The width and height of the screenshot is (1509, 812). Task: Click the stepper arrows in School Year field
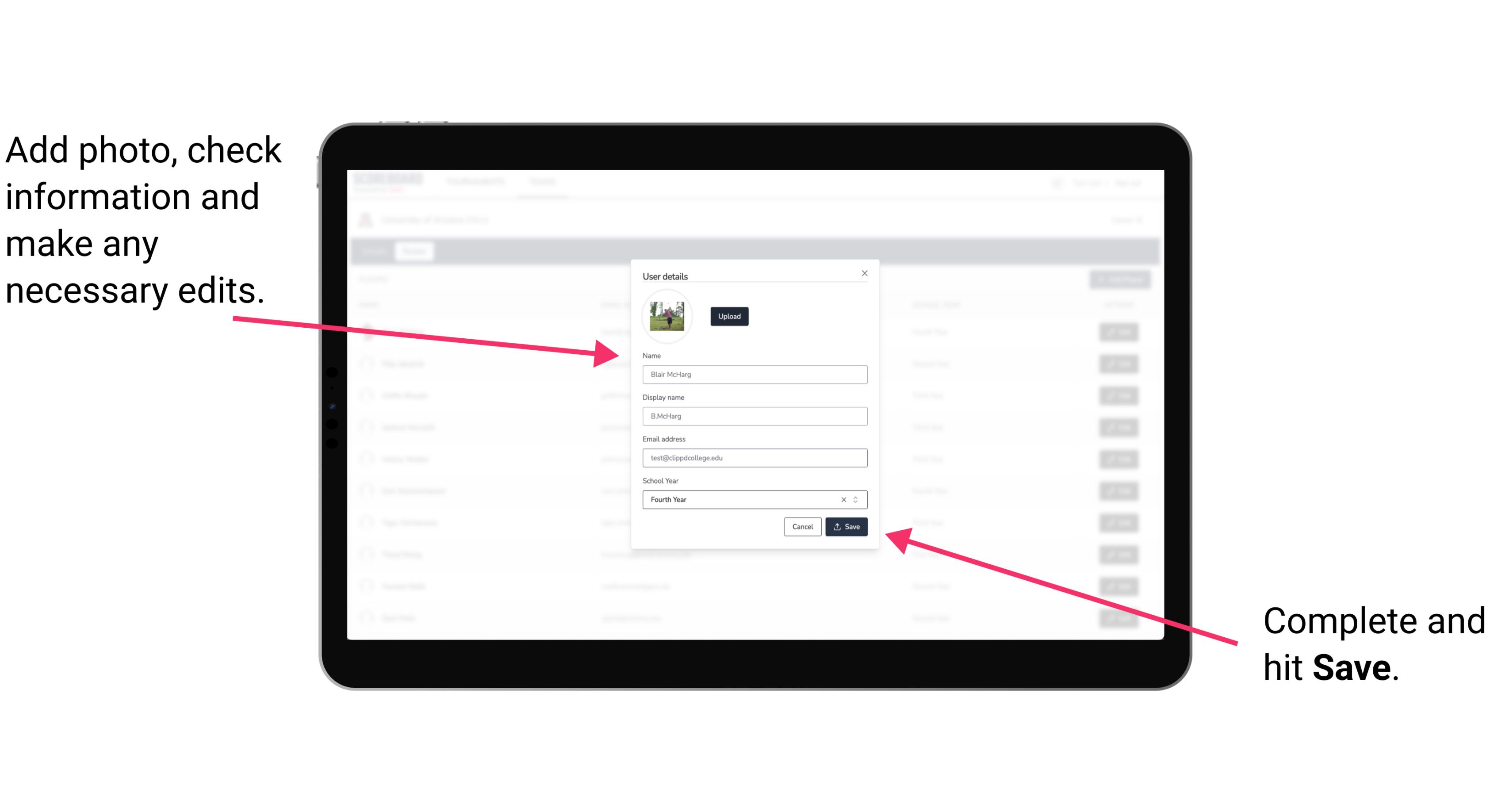pyautogui.click(x=857, y=499)
